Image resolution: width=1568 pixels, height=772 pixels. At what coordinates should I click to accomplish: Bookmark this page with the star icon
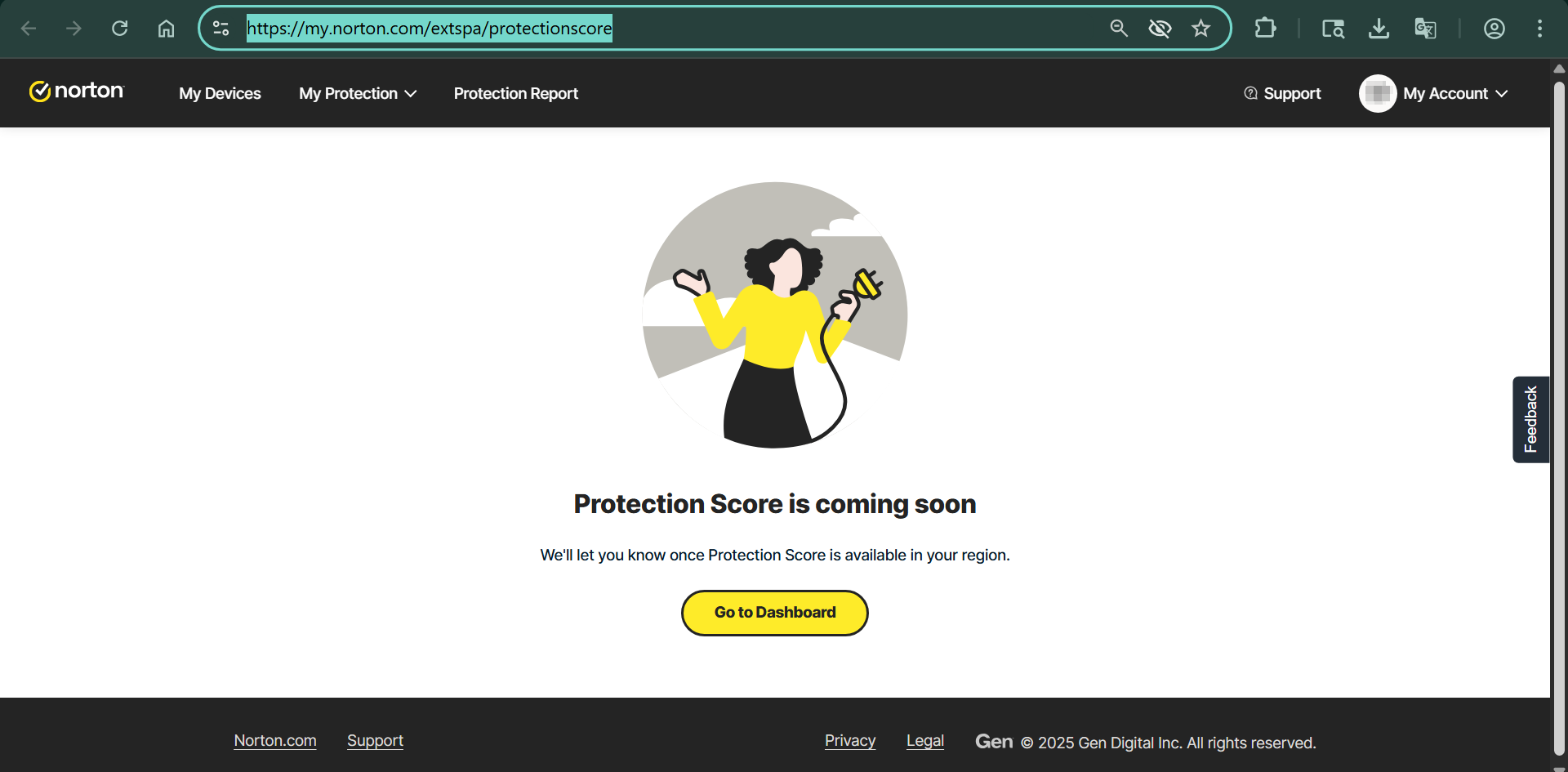(1200, 29)
